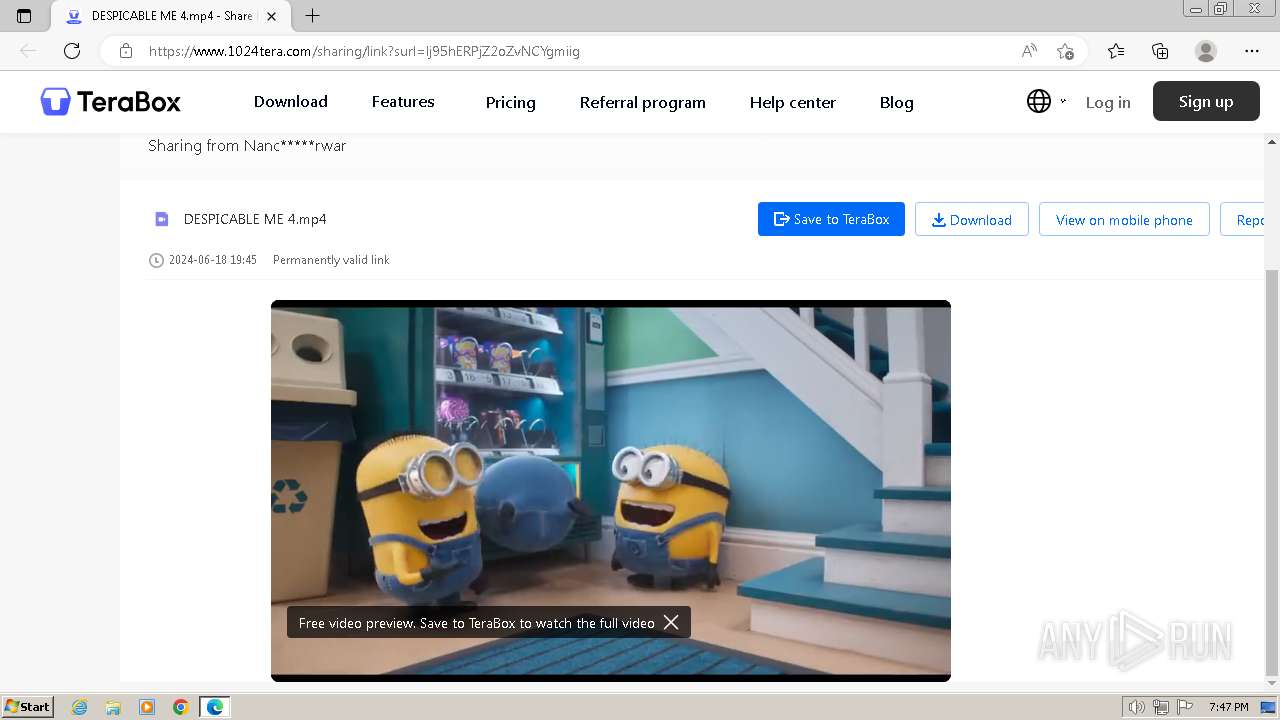Click the video preview player
1280x720 pixels.
611,490
